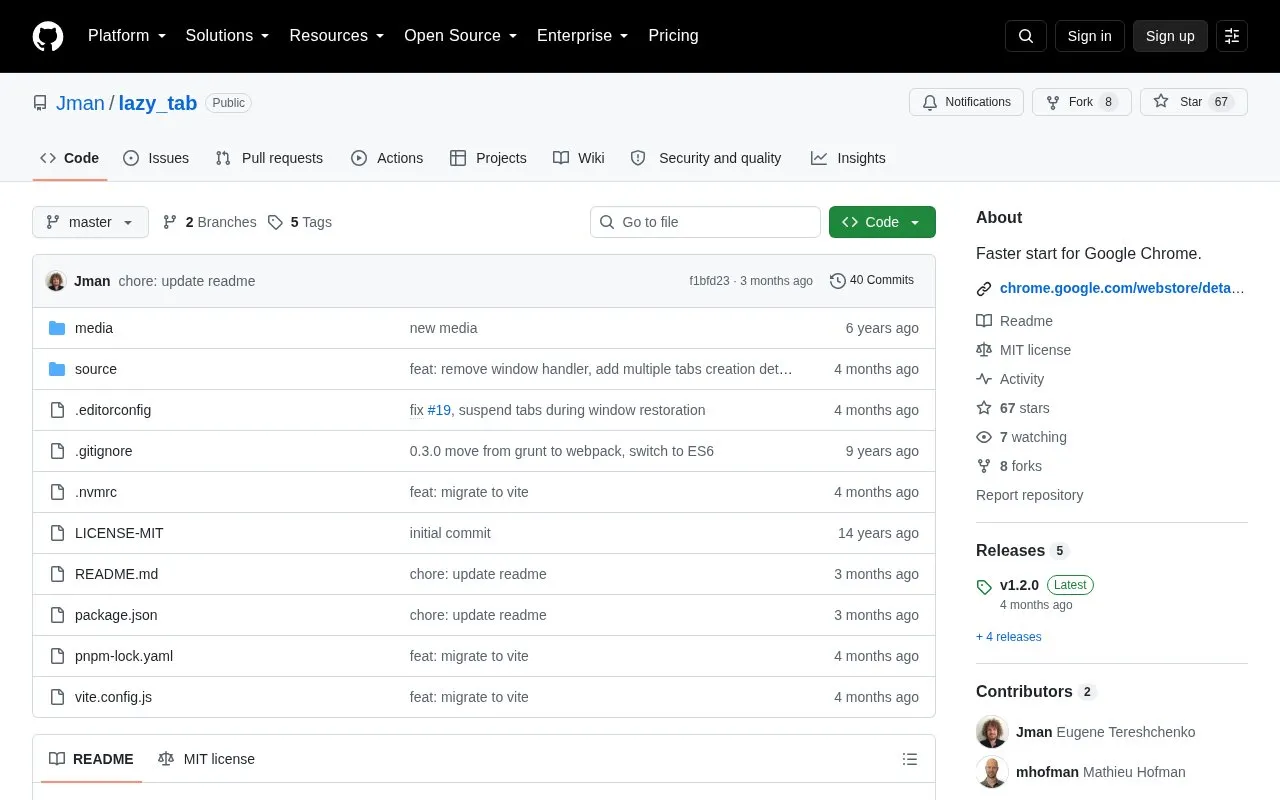
Task: Switch to the Pull requests tab
Action: pos(269,158)
